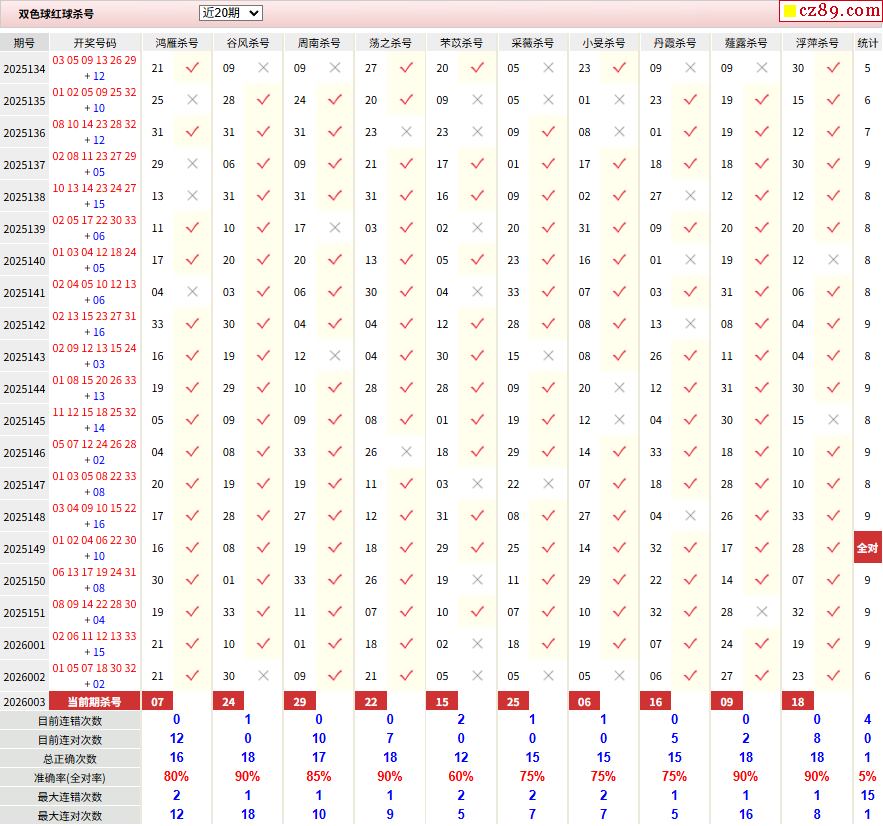
Task: Click the 2026003 period number cell
Action: (x=24, y=702)
